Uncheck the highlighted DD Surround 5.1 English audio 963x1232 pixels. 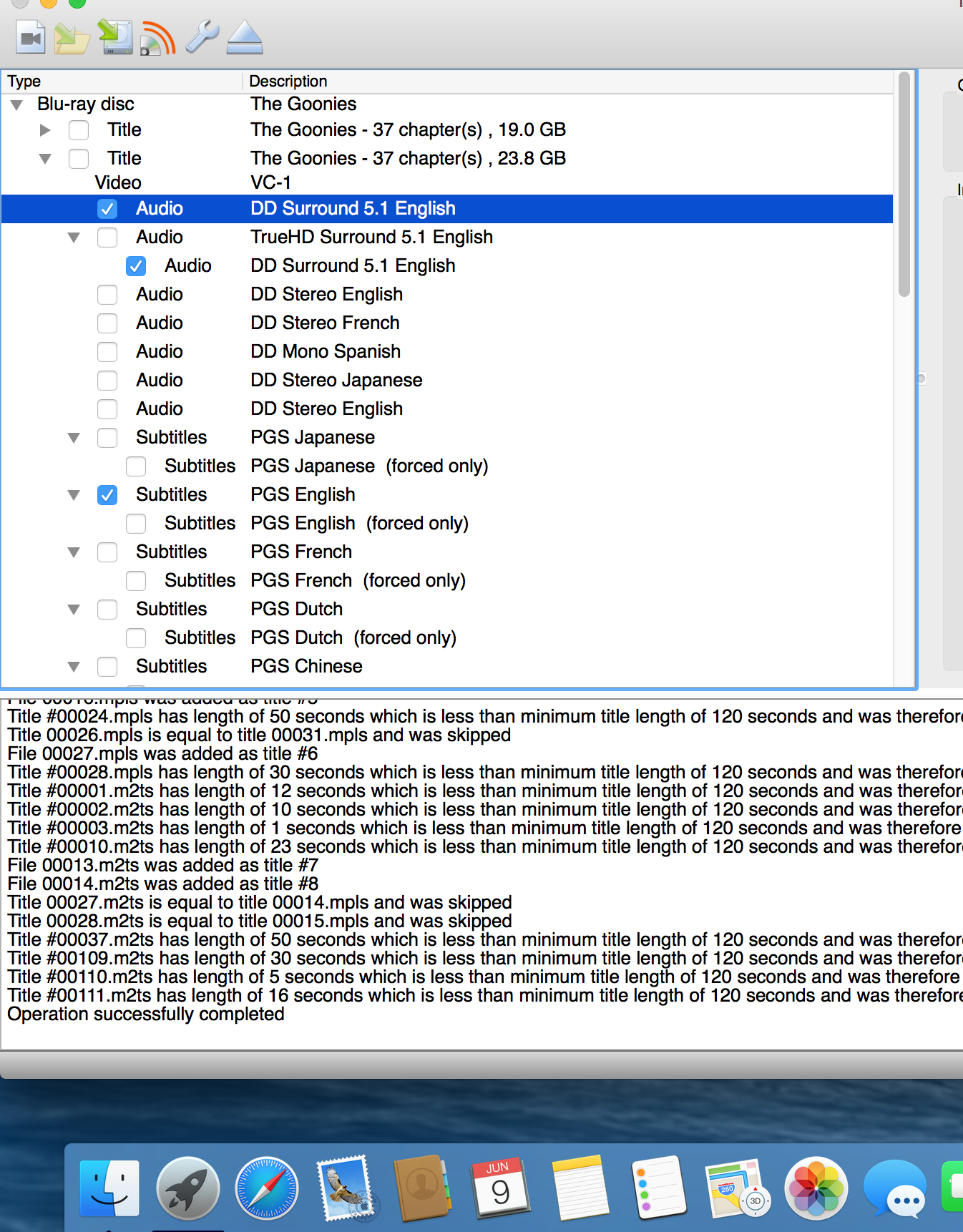click(x=107, y=209)
